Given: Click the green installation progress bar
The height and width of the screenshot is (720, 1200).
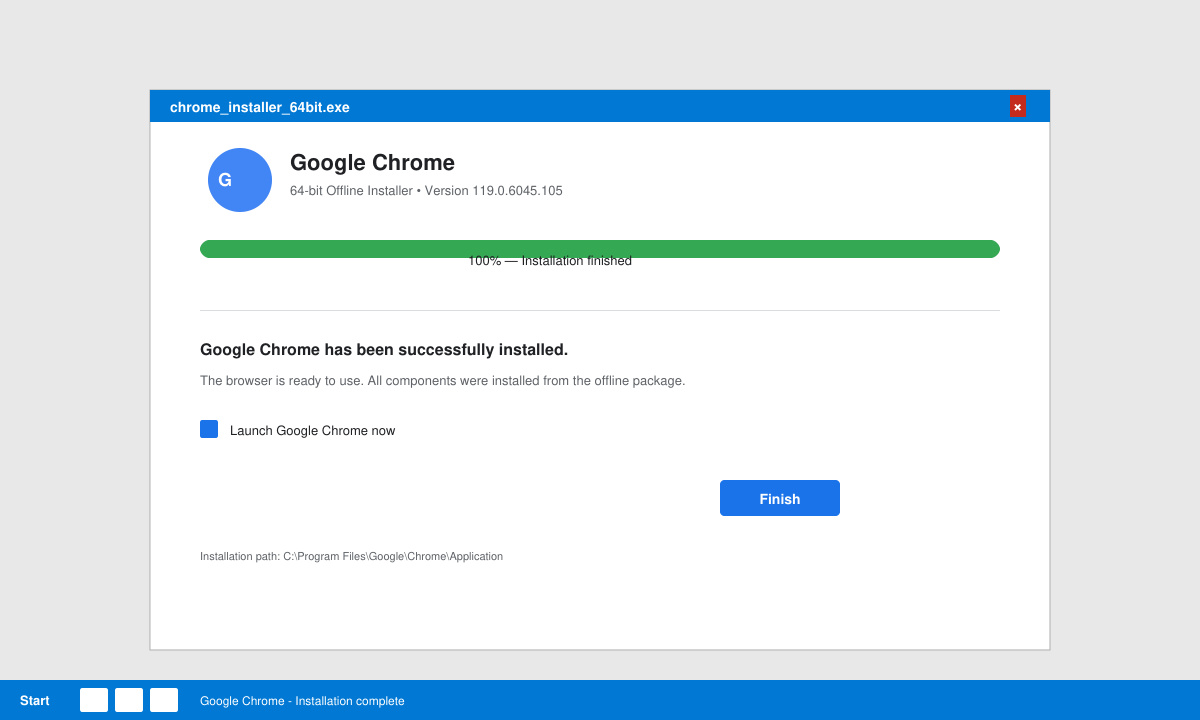Looking at the screenshot, I should [x=600, y=249].
